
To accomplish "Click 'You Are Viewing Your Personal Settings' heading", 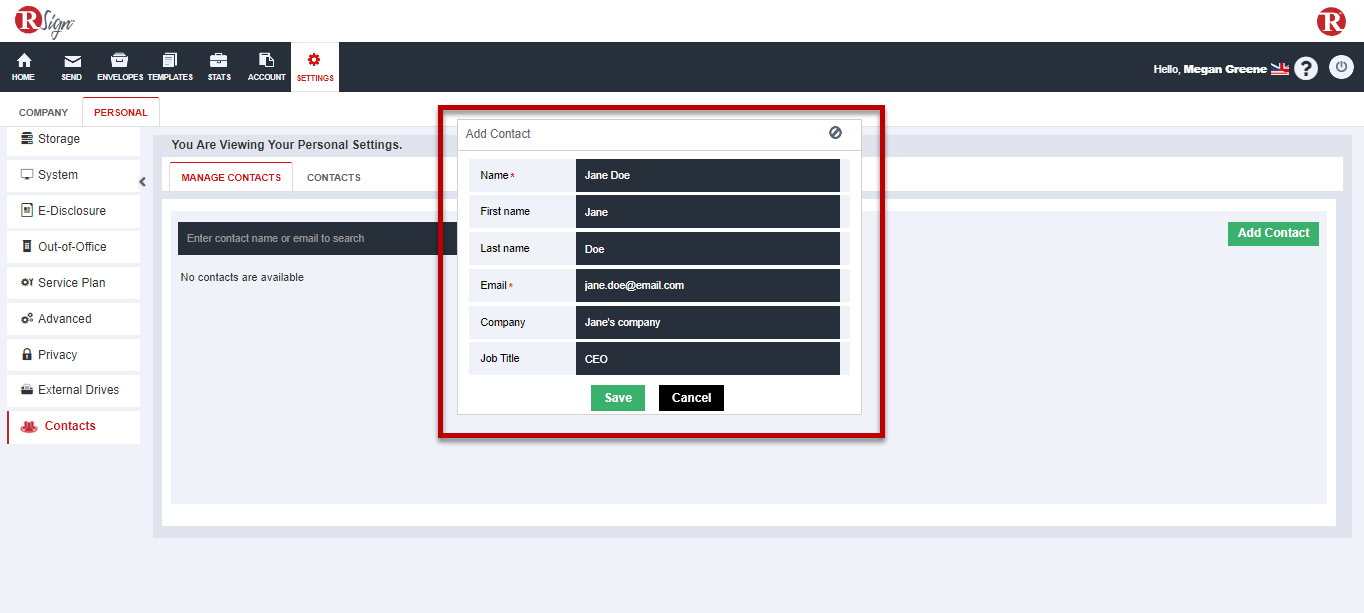I will pyautogui.click(x=287, y=145).
